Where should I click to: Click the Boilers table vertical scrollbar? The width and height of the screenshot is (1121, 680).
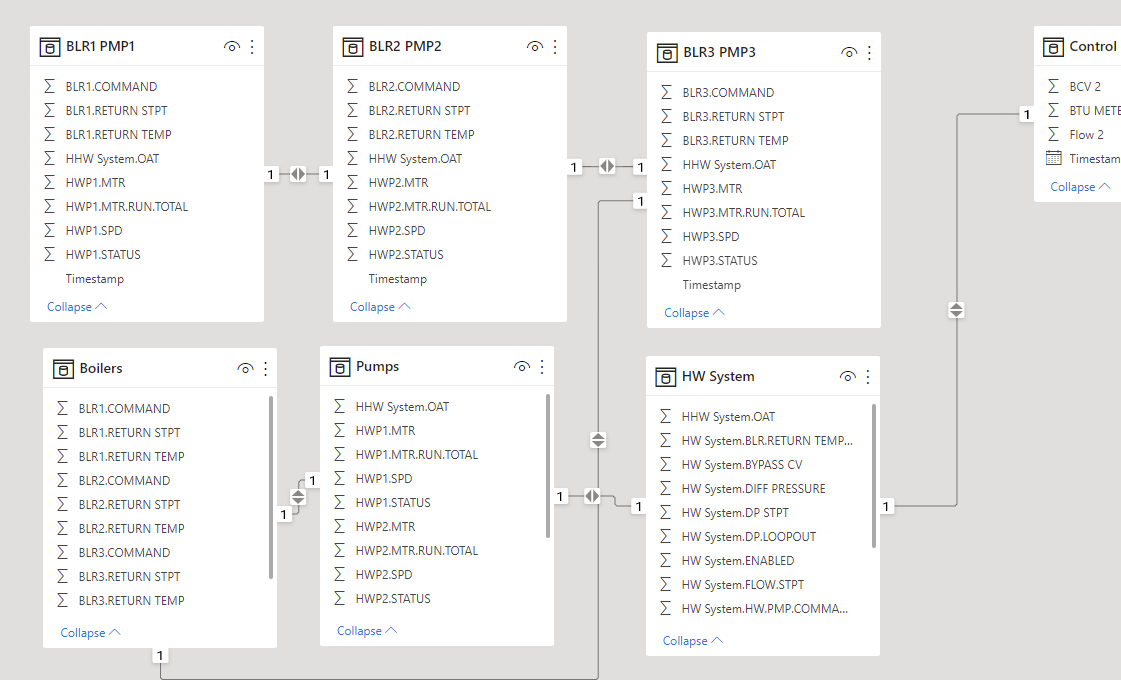[x=271, y=487]
